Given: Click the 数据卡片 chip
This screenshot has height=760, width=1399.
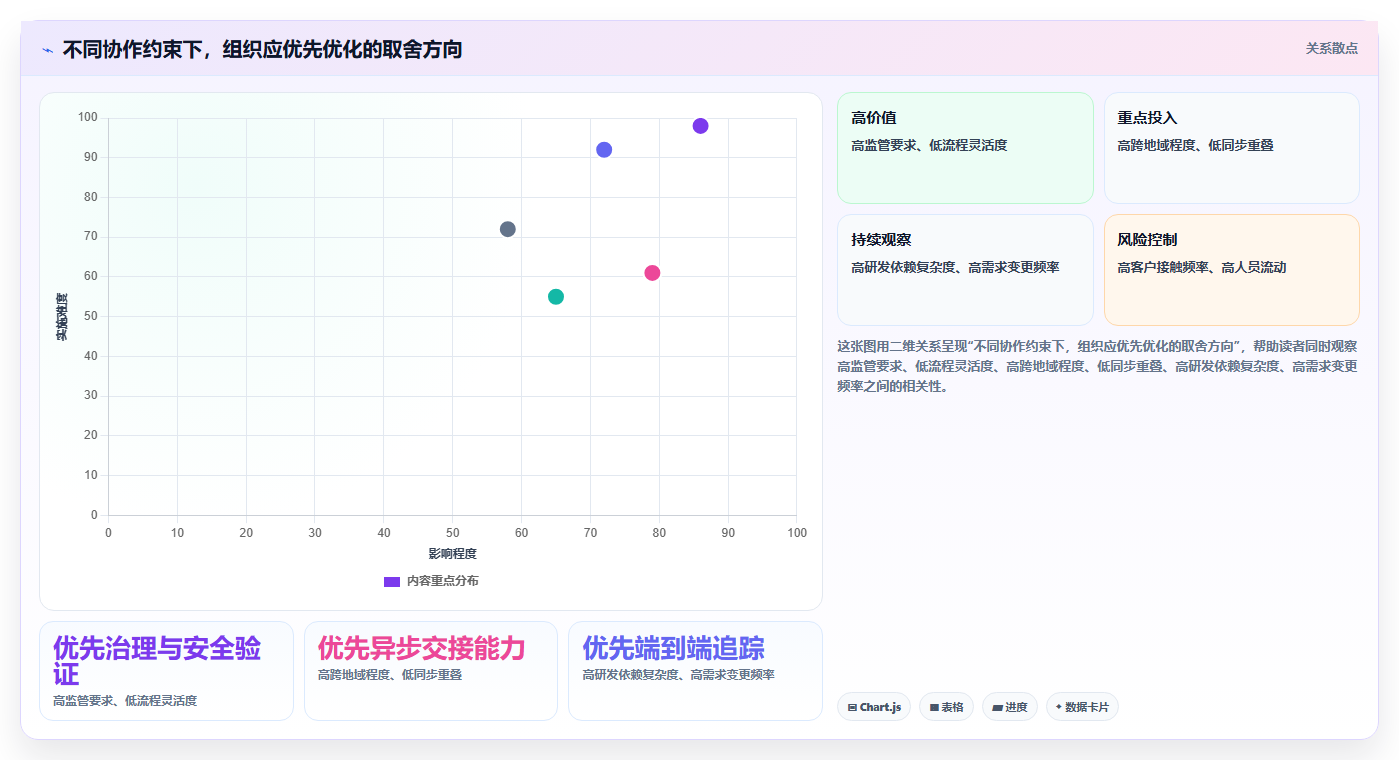Looking at the screenshot, I should coord(1082,707).
